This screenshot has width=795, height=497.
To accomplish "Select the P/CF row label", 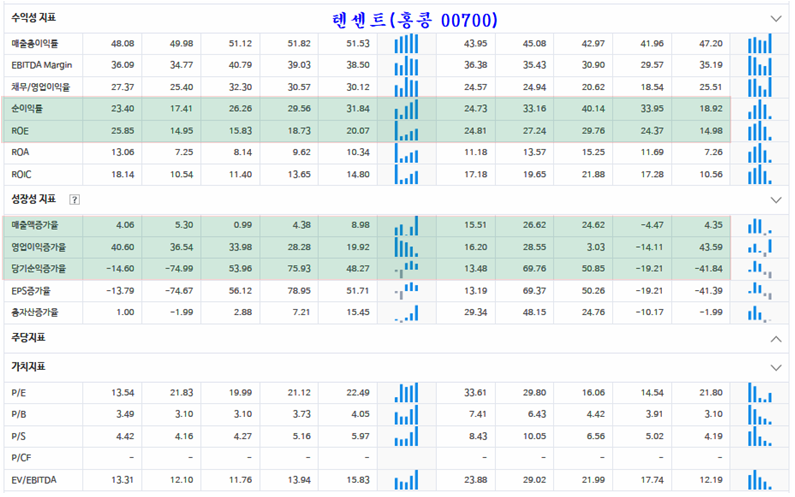I will (x=22, y=458).
